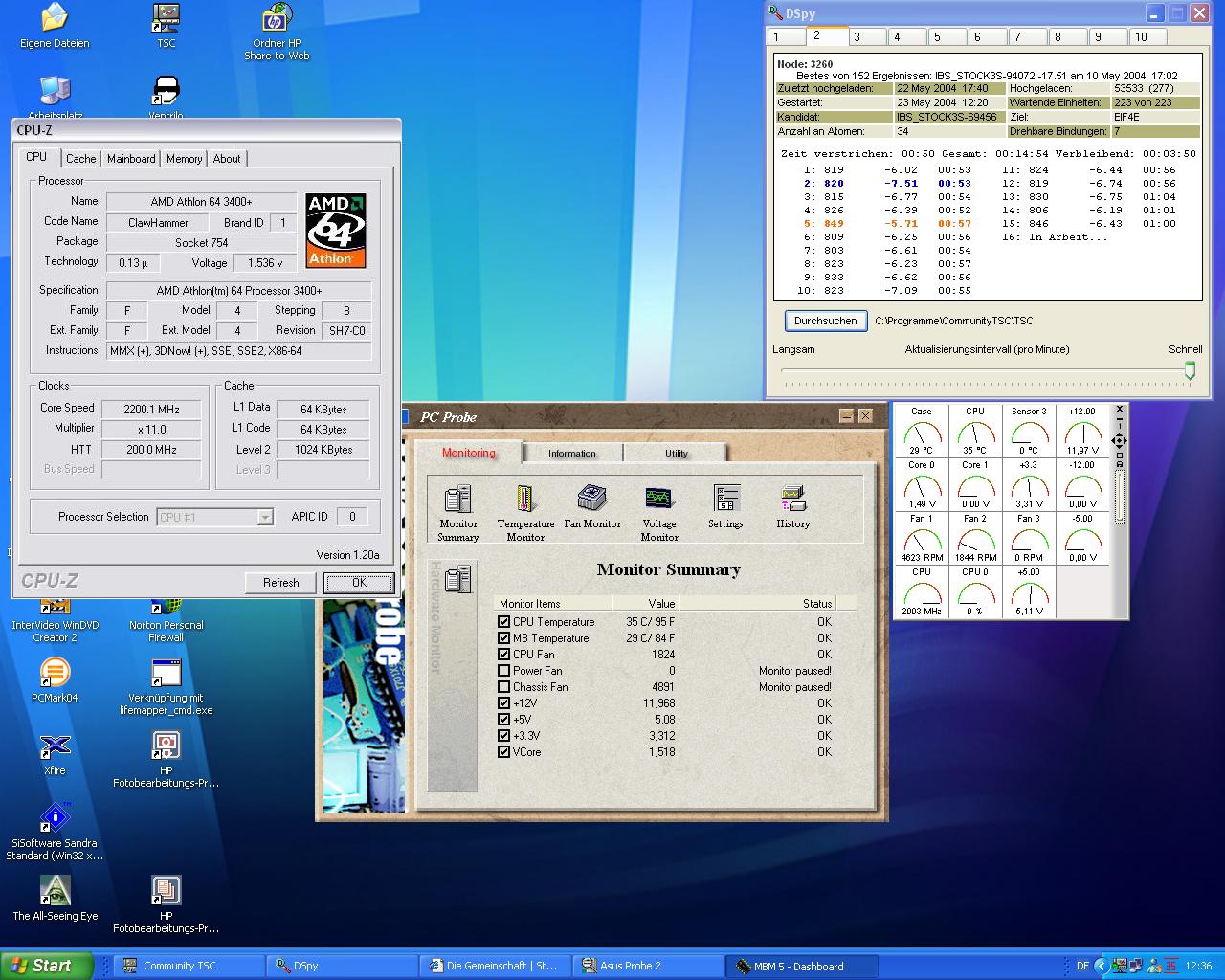This screenshot has width=1225, height=980.
Task: Click the MBM dashboard small x icon
Action: tap(1120, 409)
